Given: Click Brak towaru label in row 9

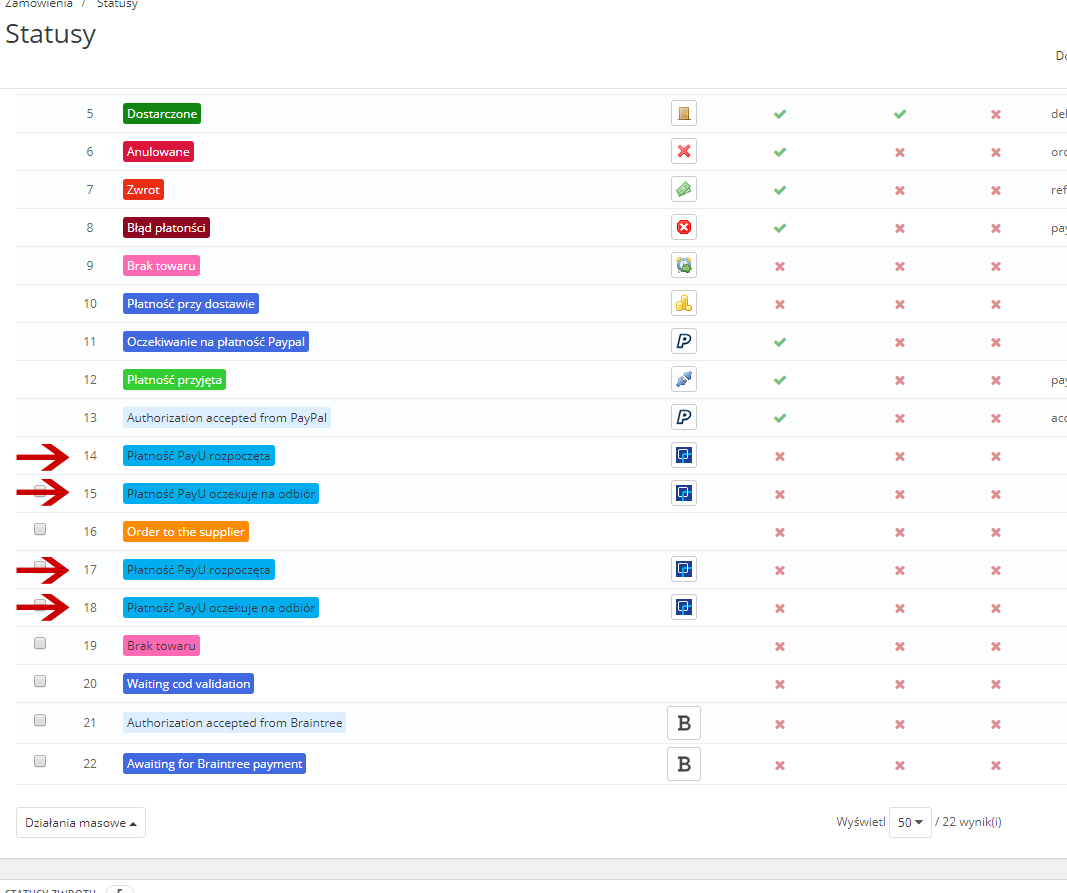Looking at the screenshot, I should (x=161, y=266).
